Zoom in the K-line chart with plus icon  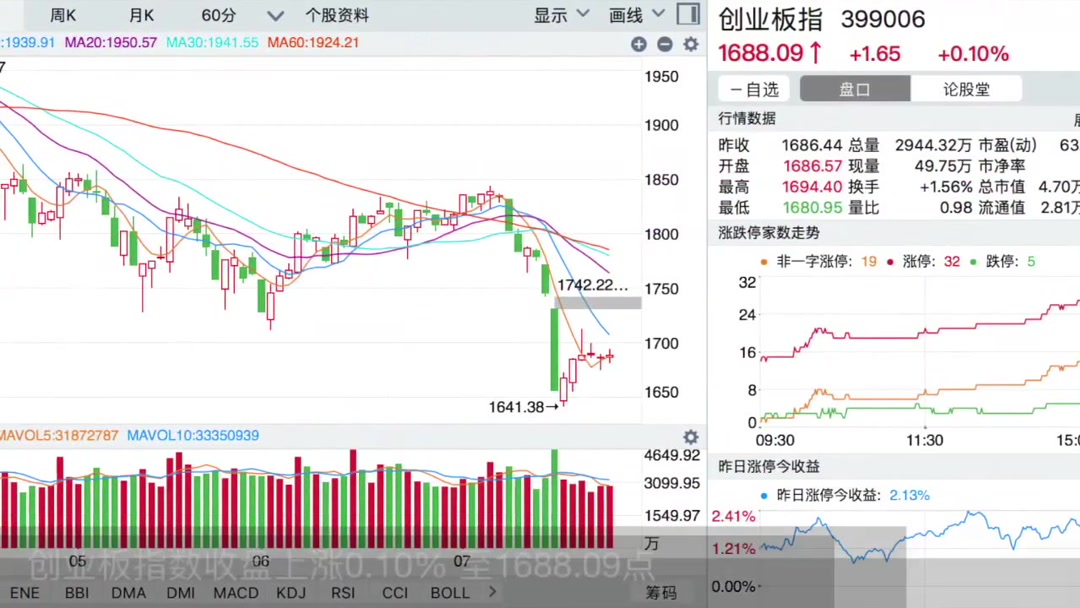(639, 44)
